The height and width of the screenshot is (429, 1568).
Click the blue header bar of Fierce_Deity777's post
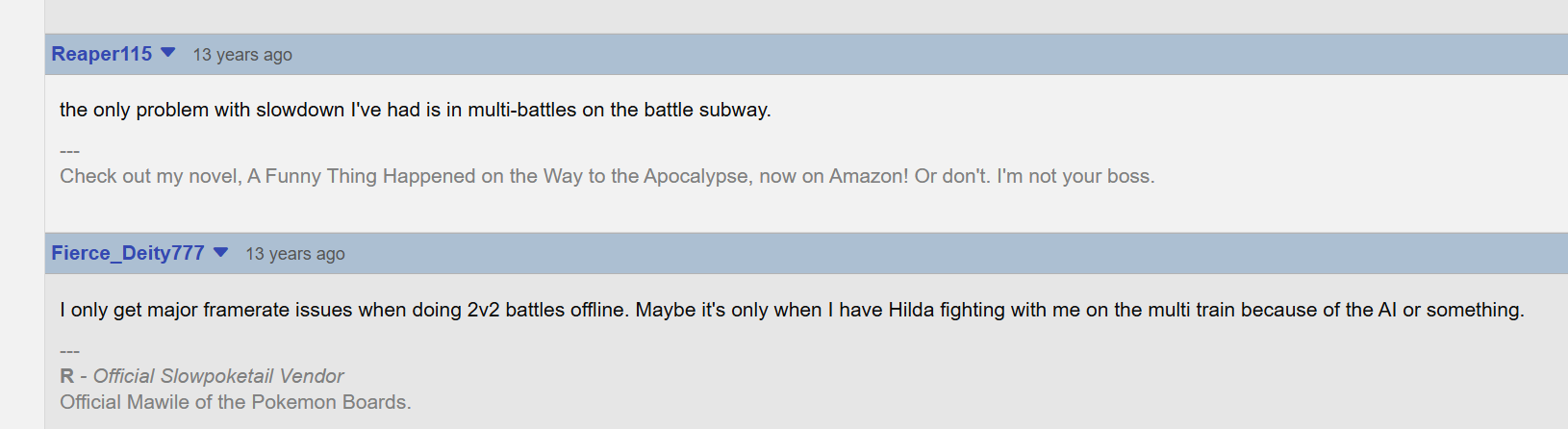(866, 253)
